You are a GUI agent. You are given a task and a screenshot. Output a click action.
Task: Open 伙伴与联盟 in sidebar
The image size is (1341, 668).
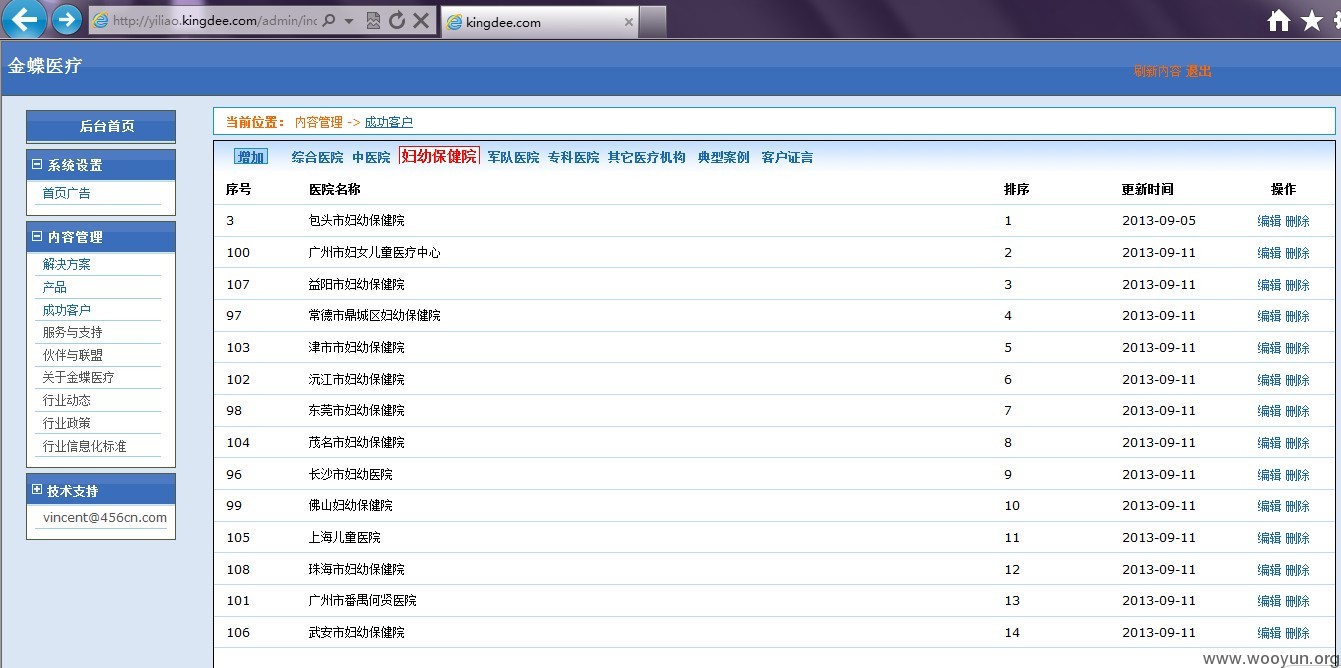[x=73, y=355]
